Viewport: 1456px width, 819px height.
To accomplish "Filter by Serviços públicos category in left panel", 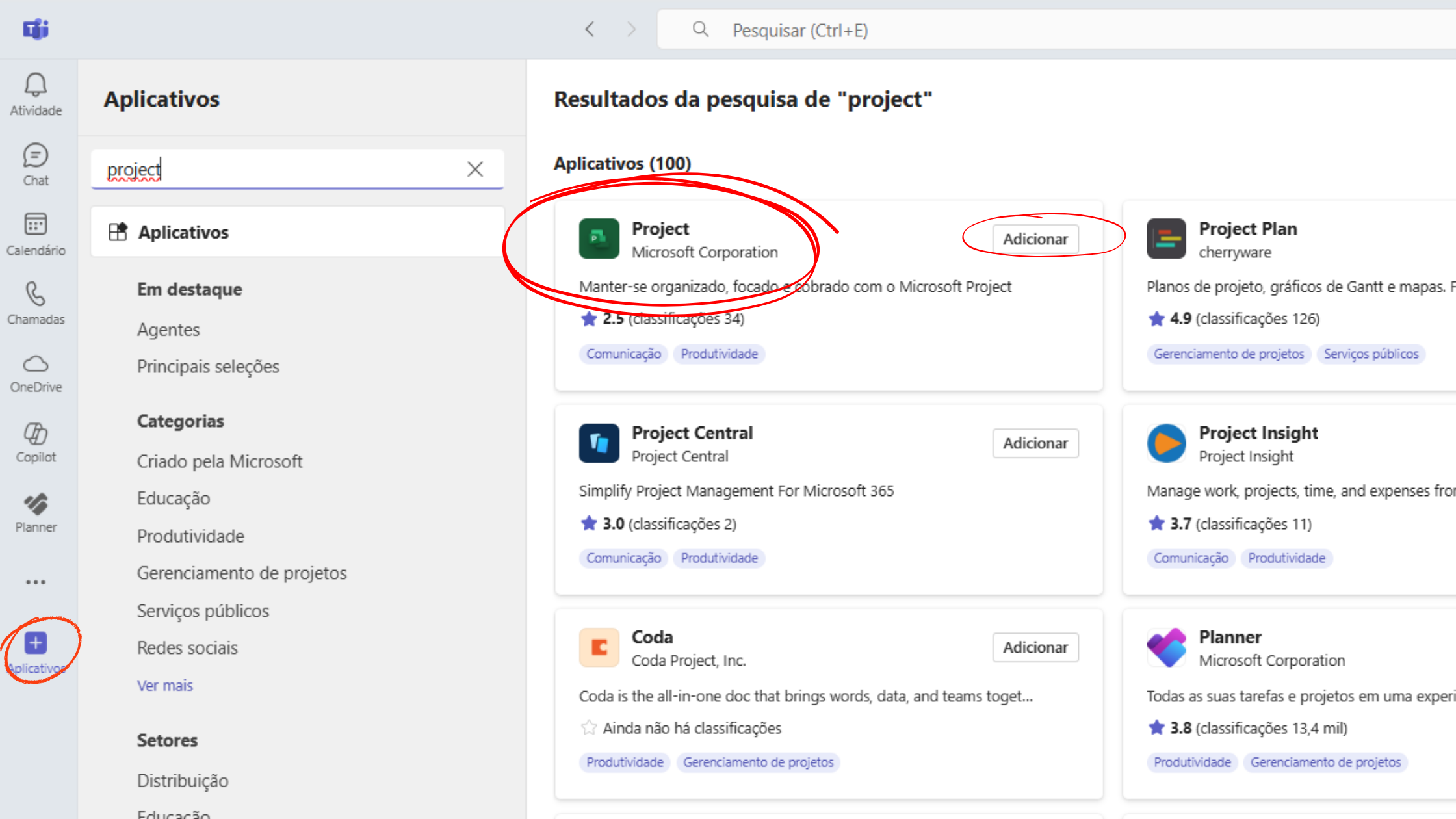I will pos(203,611).
